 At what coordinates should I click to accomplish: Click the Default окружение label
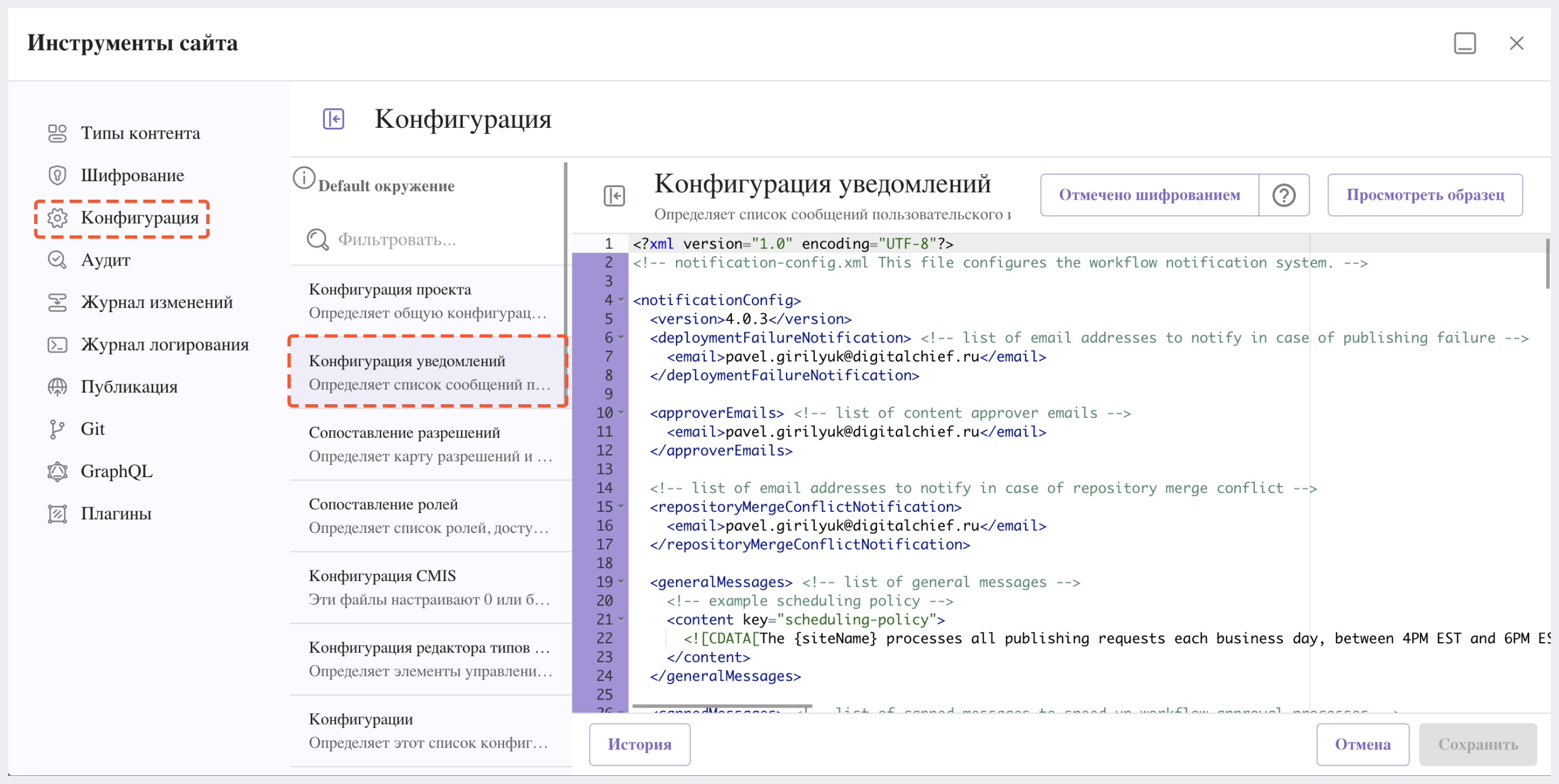pos(386,186)
